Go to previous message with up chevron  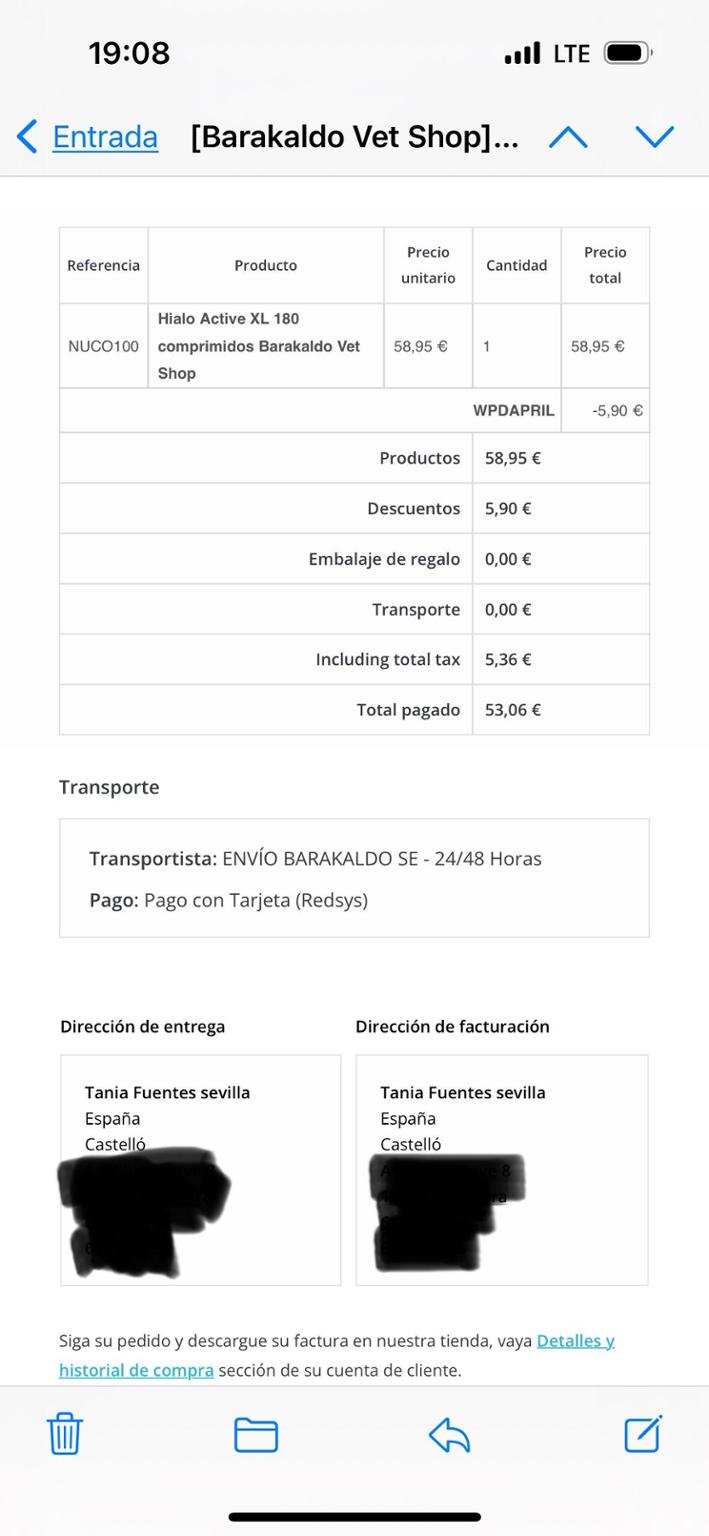(568, 137)
